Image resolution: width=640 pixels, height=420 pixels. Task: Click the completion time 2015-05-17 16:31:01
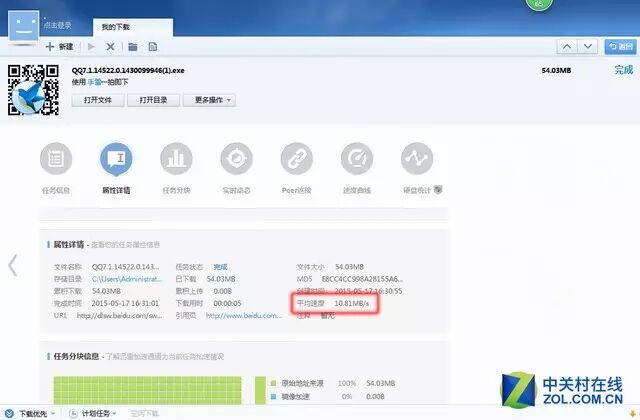[125, 303]
